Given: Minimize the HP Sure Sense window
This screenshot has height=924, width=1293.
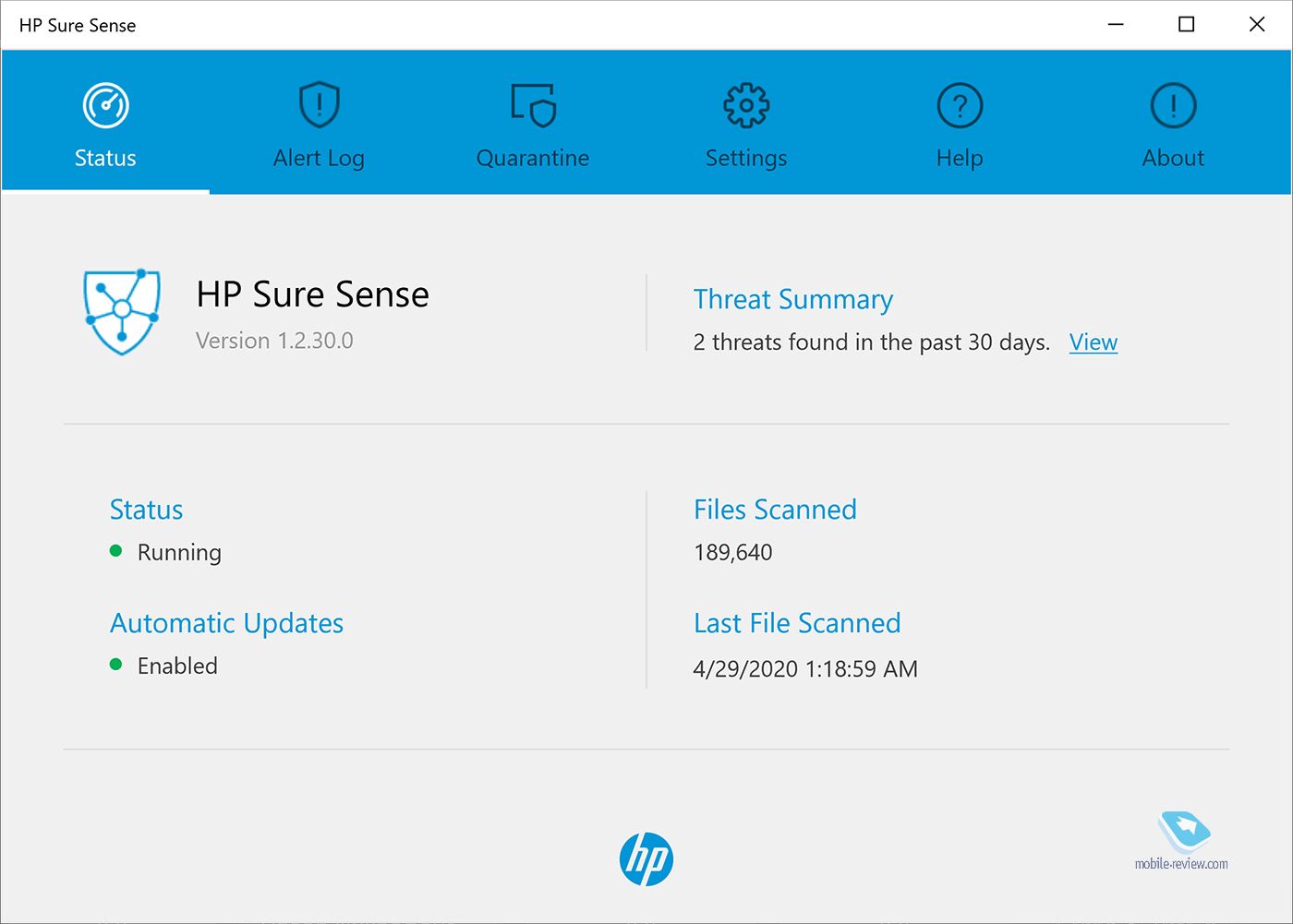Looking at the screenshot, I should coord(1116,25).
